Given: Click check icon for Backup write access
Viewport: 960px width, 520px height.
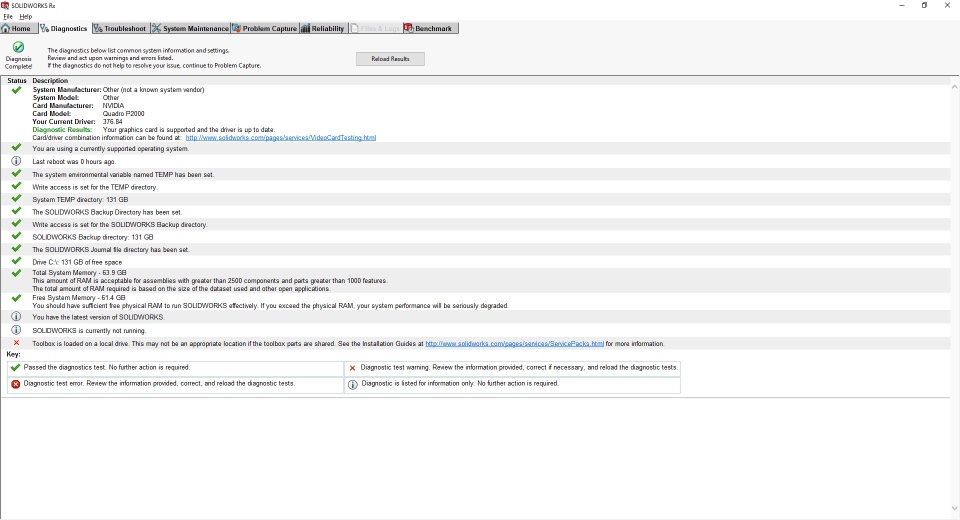Looking at the screenshot, I should tap(17, 224).
